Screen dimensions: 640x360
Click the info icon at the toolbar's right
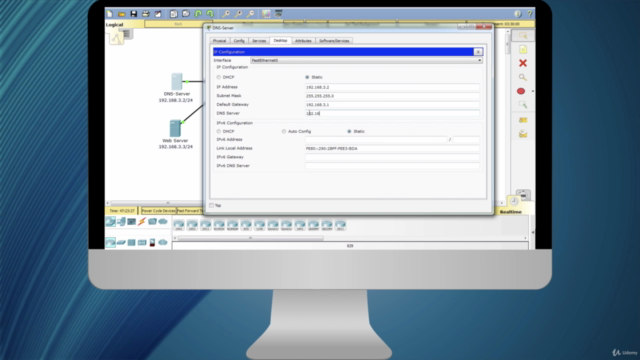coord(518,14)
